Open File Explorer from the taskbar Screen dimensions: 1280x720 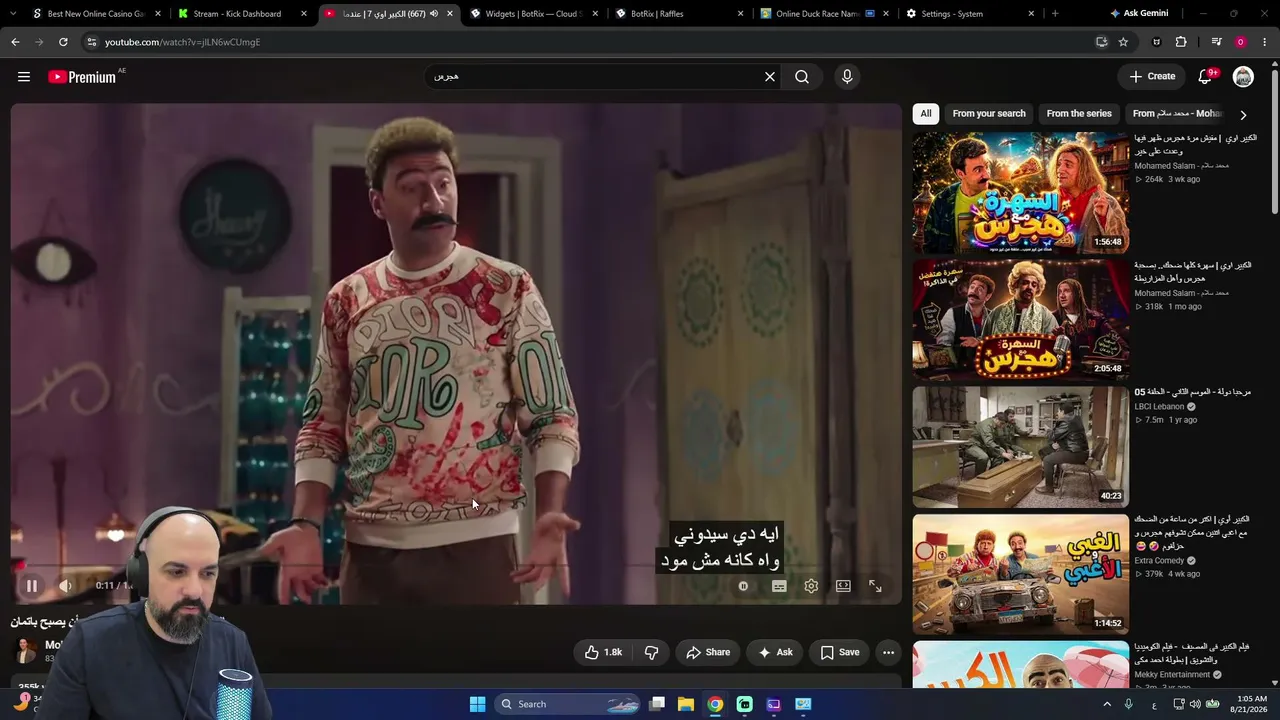686,704
